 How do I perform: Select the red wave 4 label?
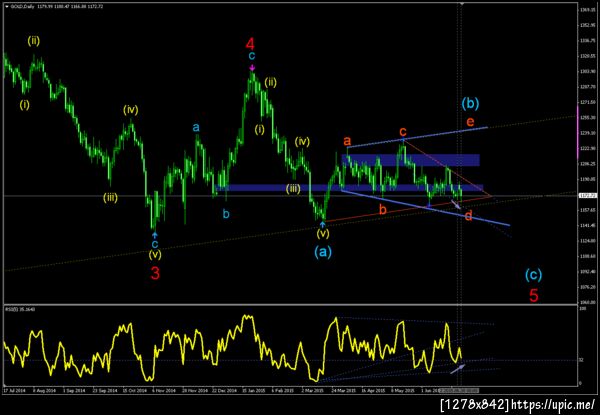(x=250, y=44)
